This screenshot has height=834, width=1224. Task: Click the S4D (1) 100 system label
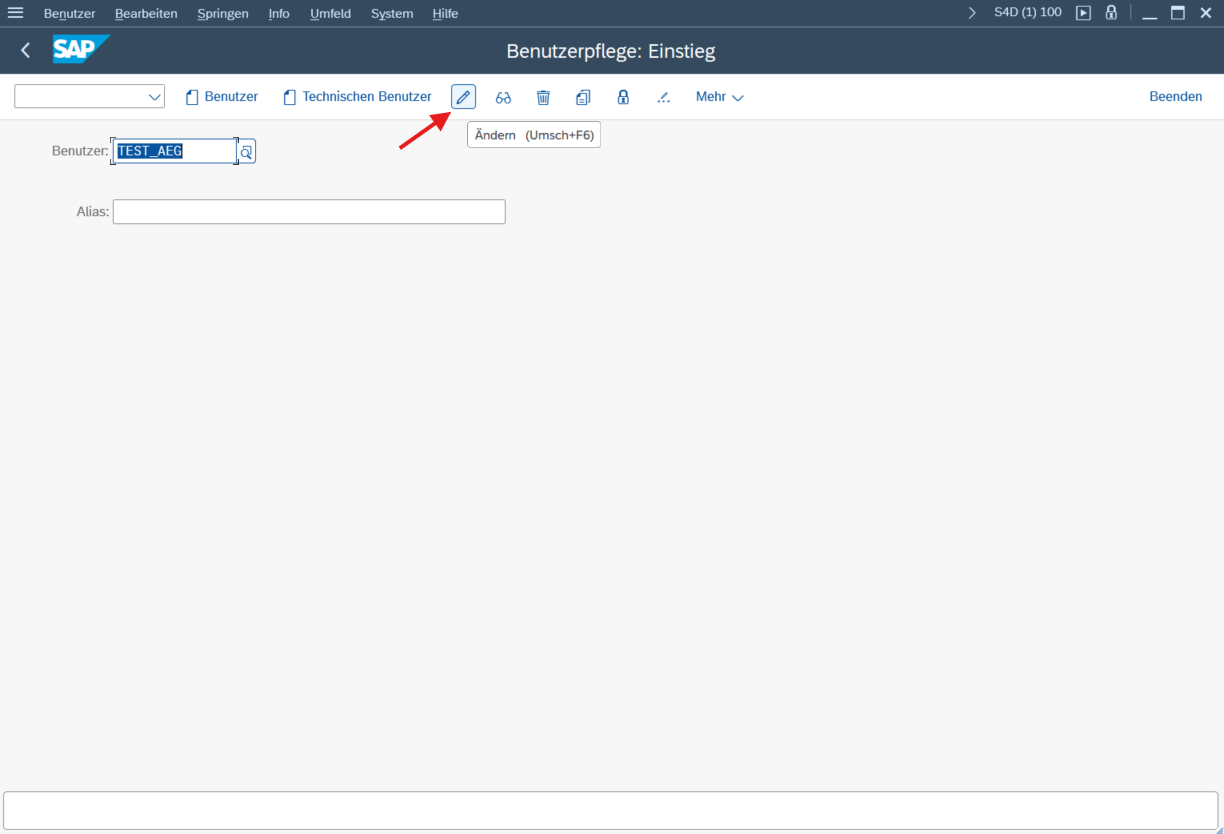click(x=1028, y=13)
